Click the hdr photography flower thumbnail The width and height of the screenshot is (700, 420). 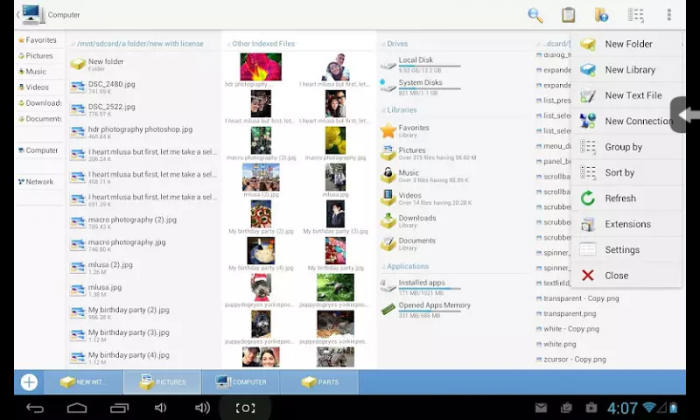(x=260, y=67)
